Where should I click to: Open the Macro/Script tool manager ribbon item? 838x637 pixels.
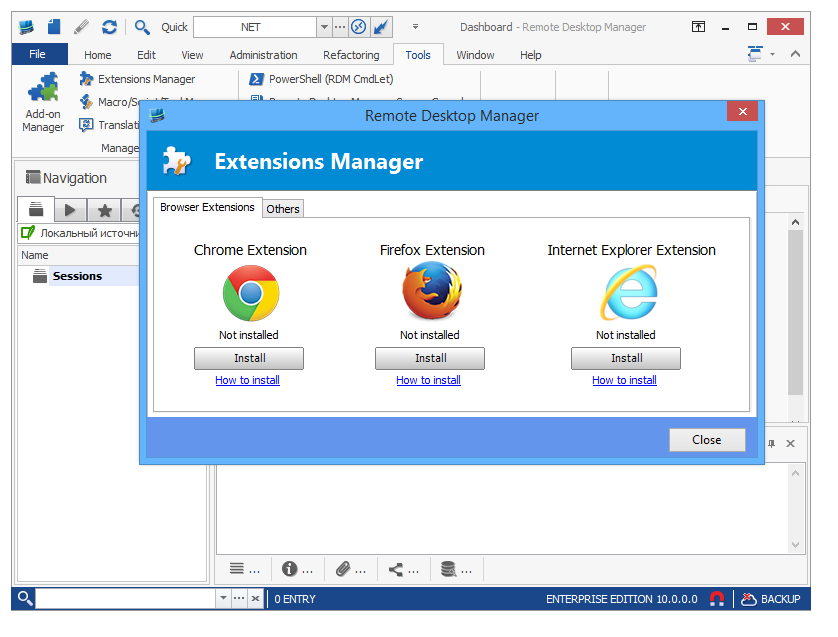109,102
